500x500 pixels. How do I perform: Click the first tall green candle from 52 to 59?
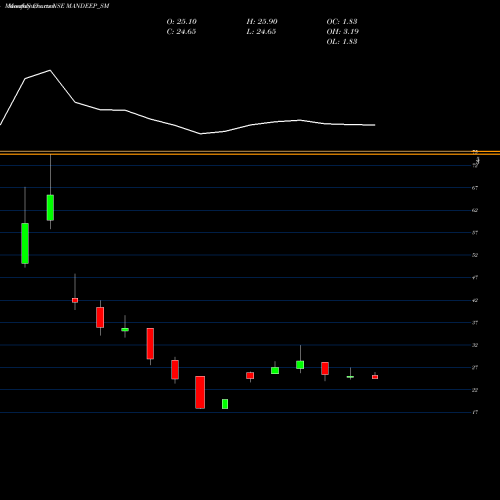(25, 243)
